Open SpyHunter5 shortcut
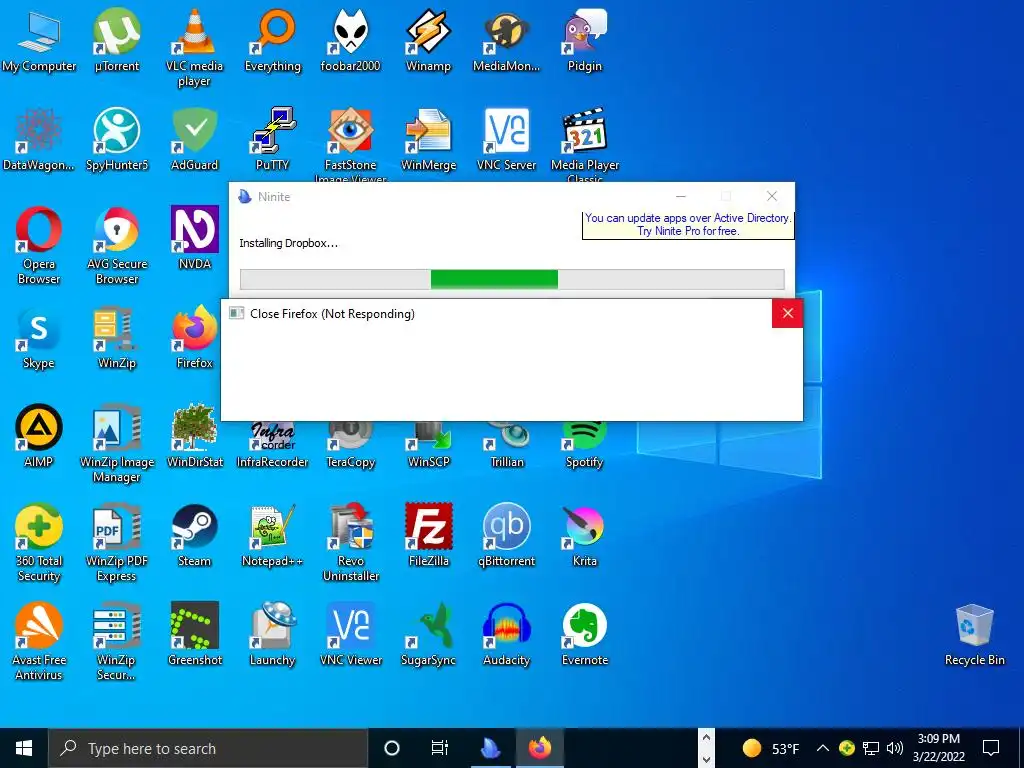 pos(116,139)
